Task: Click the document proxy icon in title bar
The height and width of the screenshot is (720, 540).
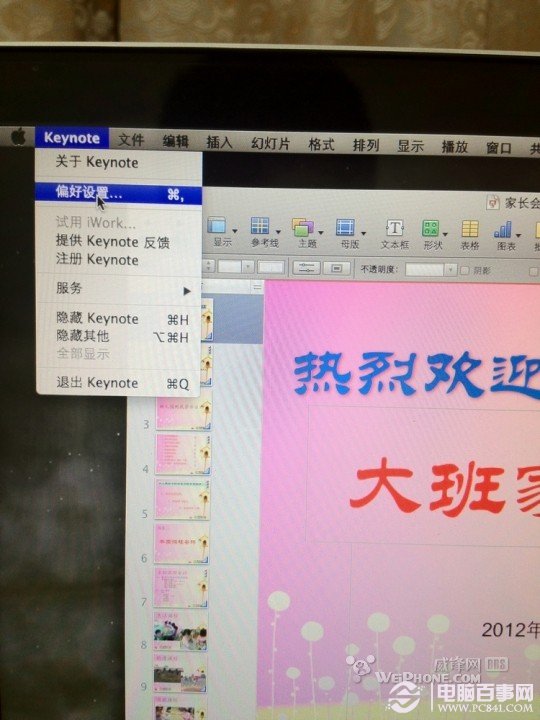Action: pyautogui.click(x=493, y=202)
